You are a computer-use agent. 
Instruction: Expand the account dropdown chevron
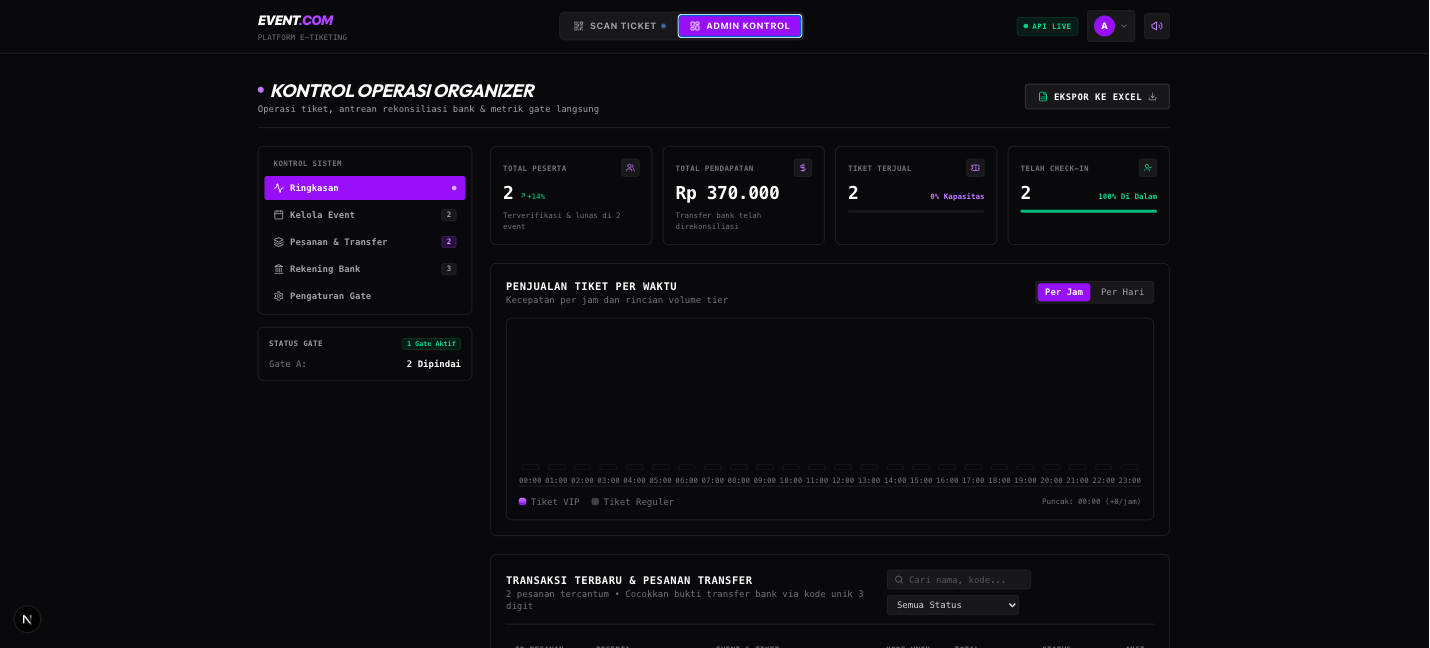pos(1124,26)
